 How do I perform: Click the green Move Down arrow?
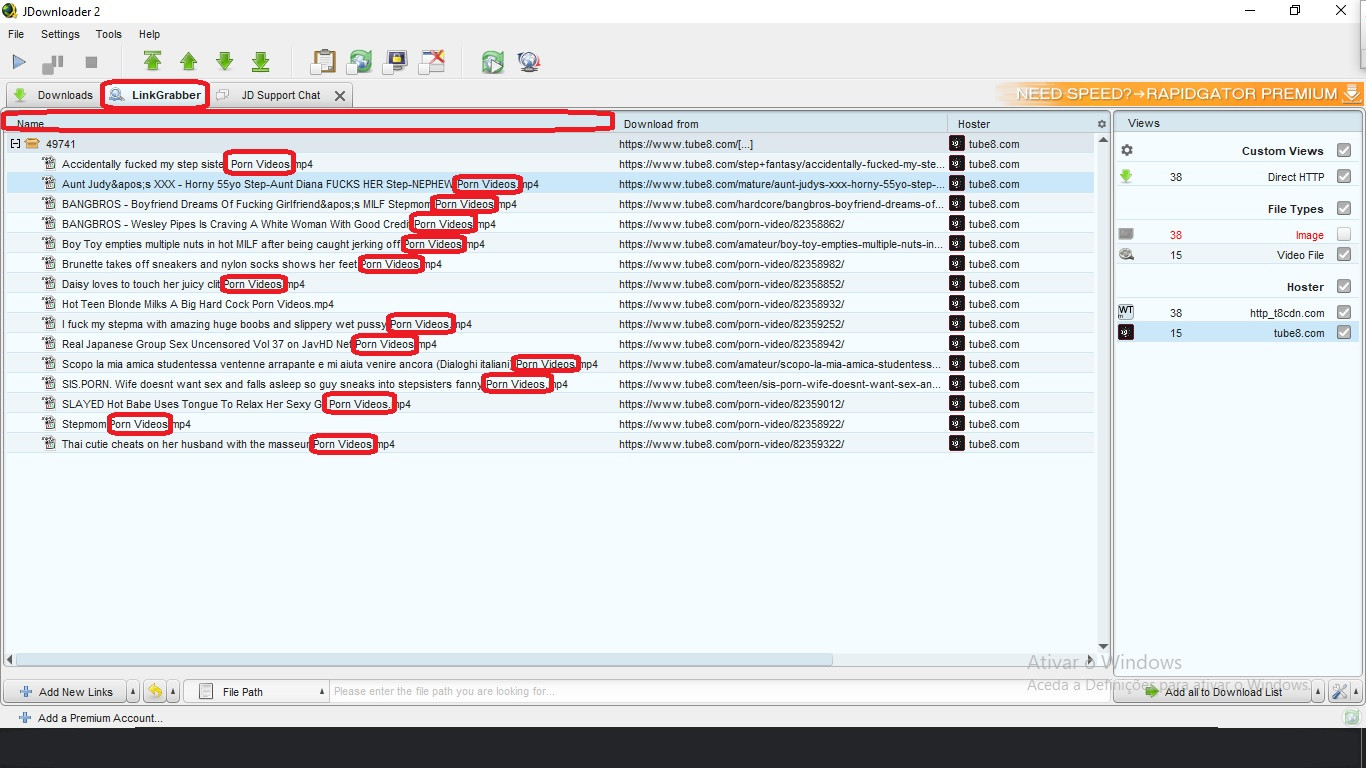pos(225,62)
